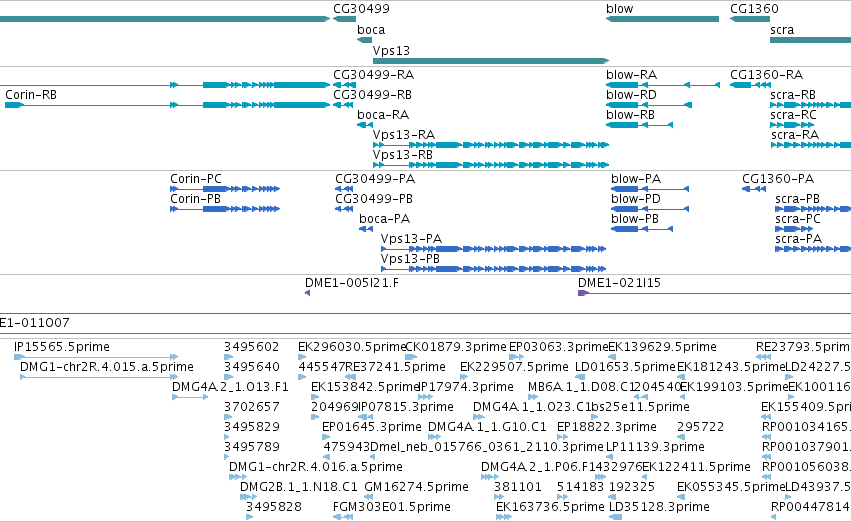Select clone DME1-005I21.F label
This screenshot has width=851, height=522.
tap(352, 283)
